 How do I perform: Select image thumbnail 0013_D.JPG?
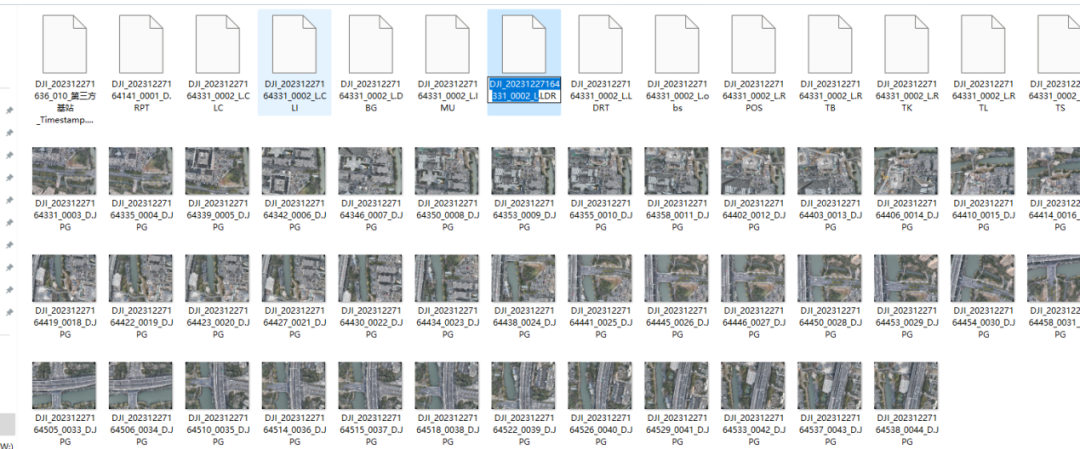(x=829, y=170)
